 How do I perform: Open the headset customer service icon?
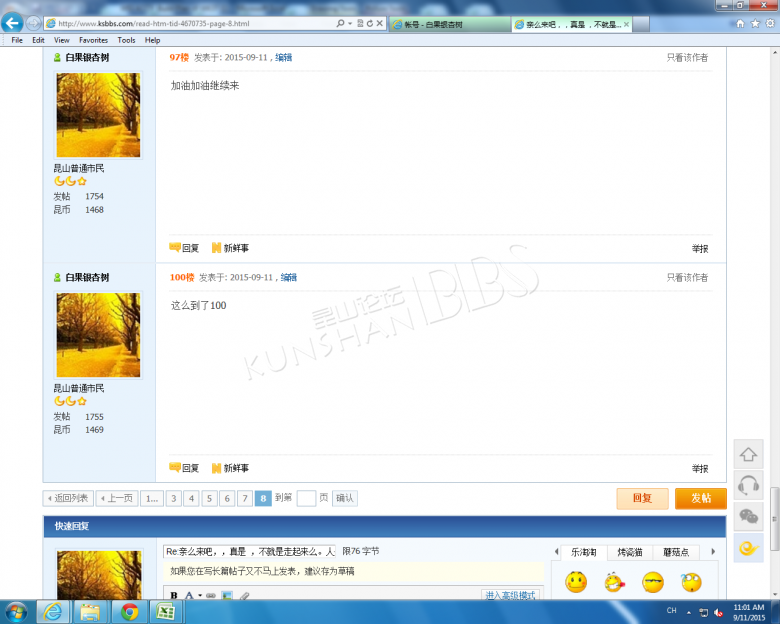[748, 486]
